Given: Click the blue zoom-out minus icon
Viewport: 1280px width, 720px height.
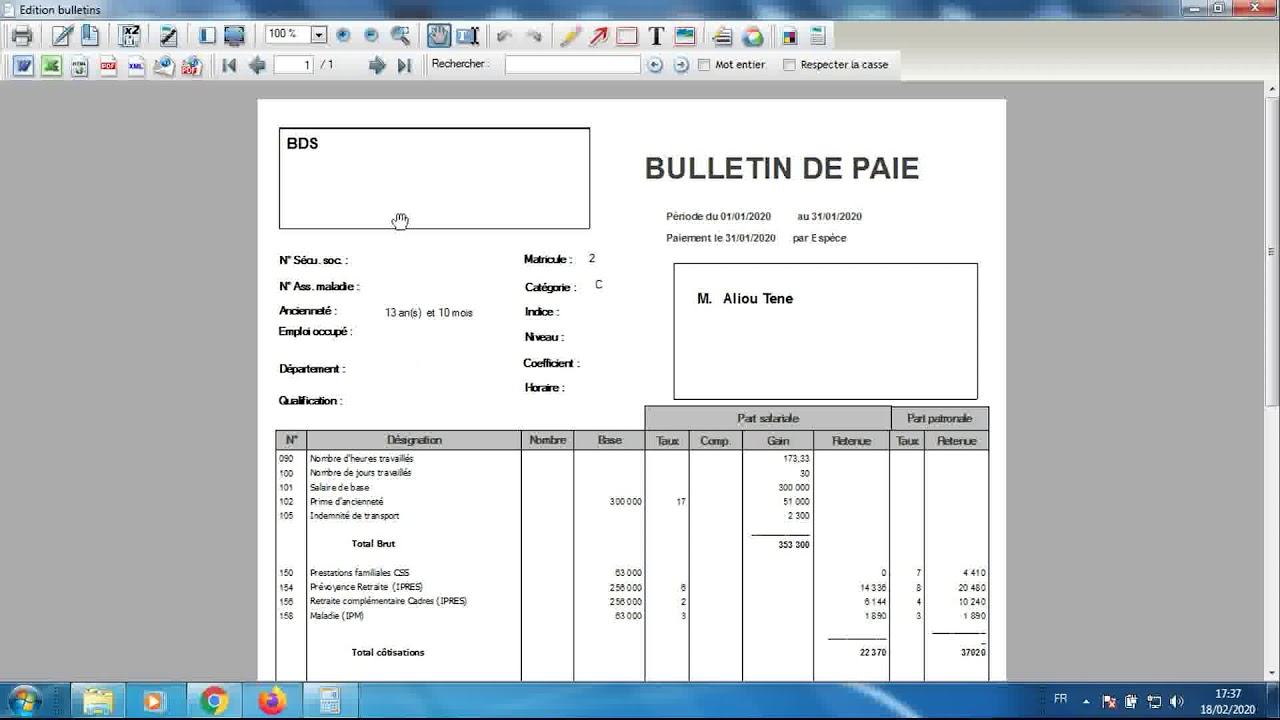Looking at the screenshot, I should (371, 36).
